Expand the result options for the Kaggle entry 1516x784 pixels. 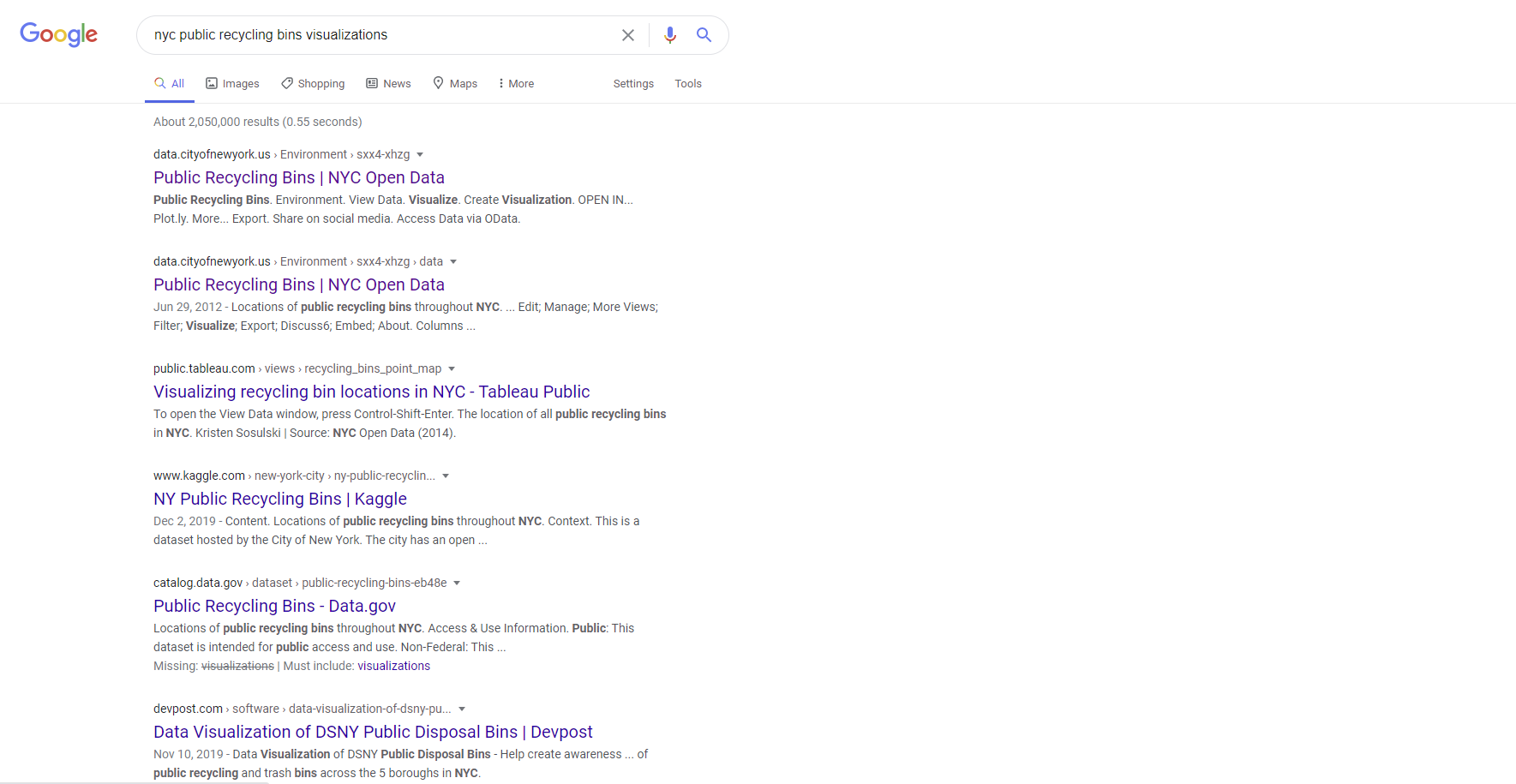[446, 476]
